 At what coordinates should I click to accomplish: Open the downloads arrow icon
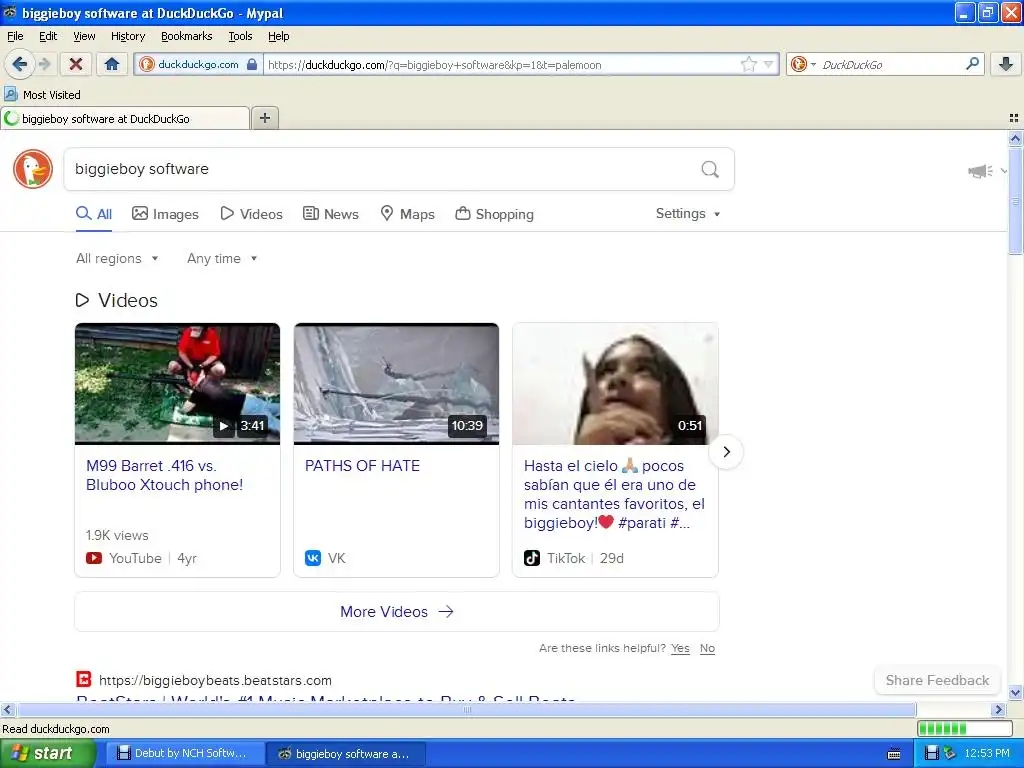click(1006, 64)
